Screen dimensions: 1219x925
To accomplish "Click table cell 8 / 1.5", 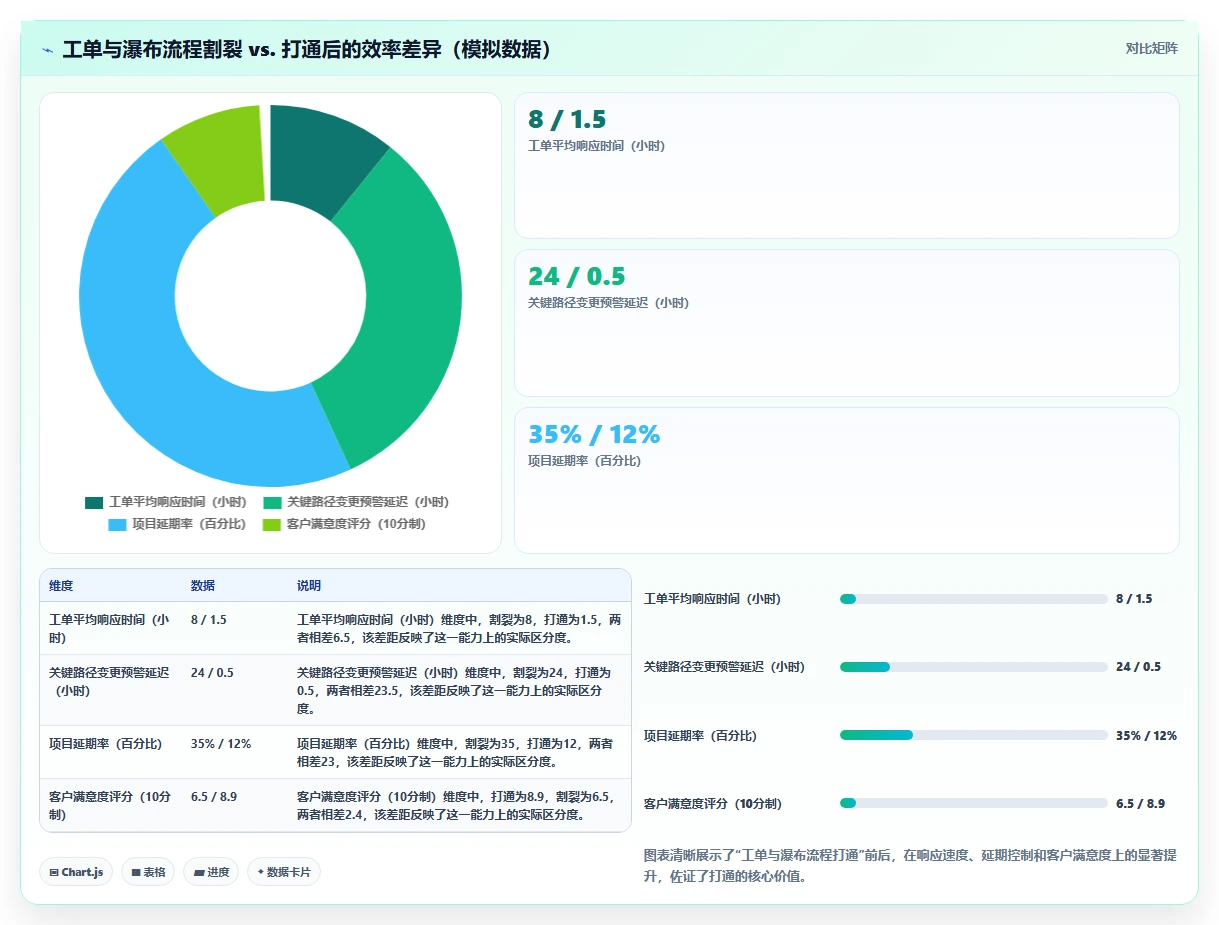I will (209, 620).
